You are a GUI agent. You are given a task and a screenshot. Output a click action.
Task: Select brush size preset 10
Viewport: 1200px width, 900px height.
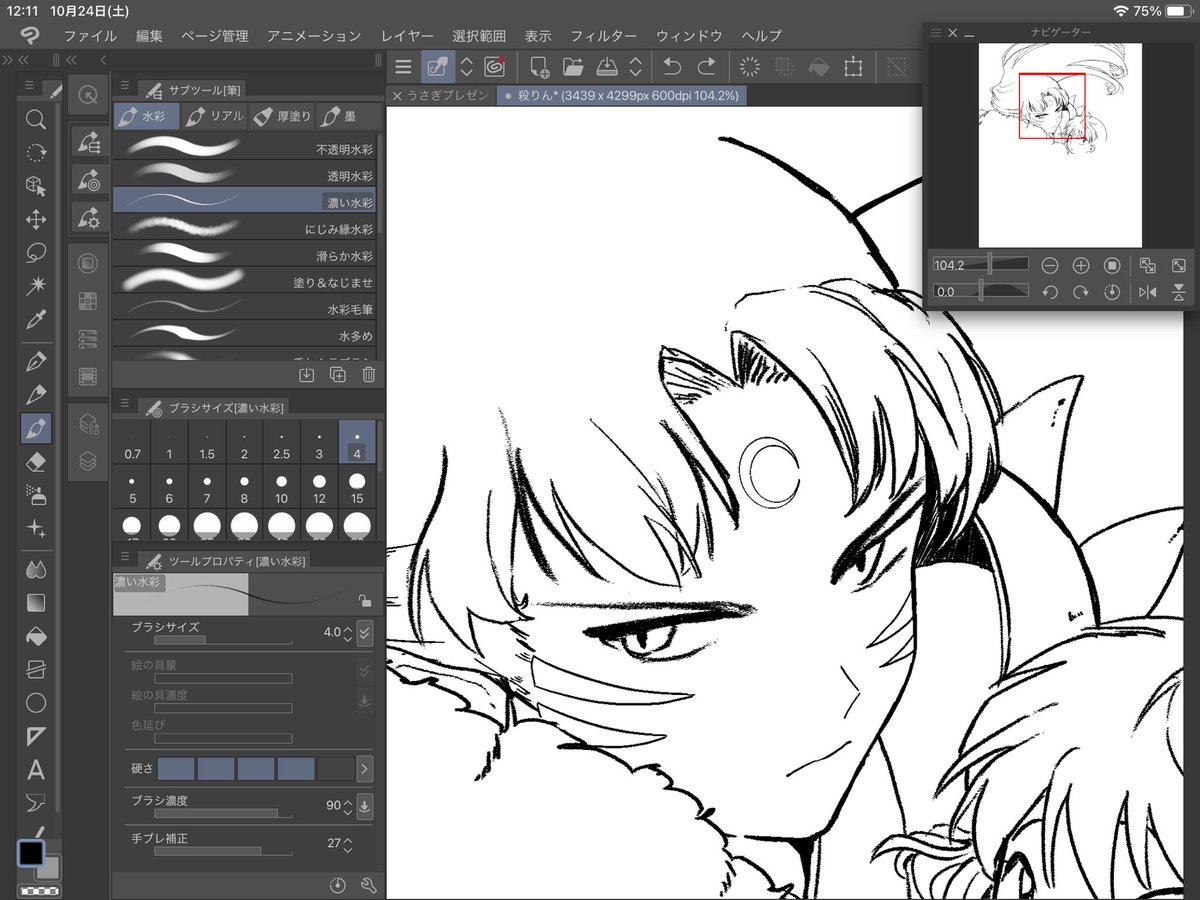click(x=282, y=489)
